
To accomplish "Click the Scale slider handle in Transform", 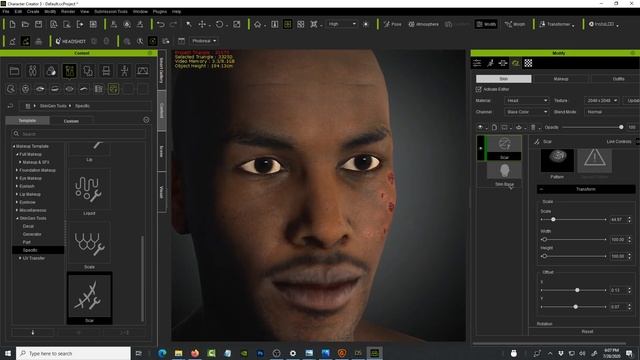I will coord(553,220).
